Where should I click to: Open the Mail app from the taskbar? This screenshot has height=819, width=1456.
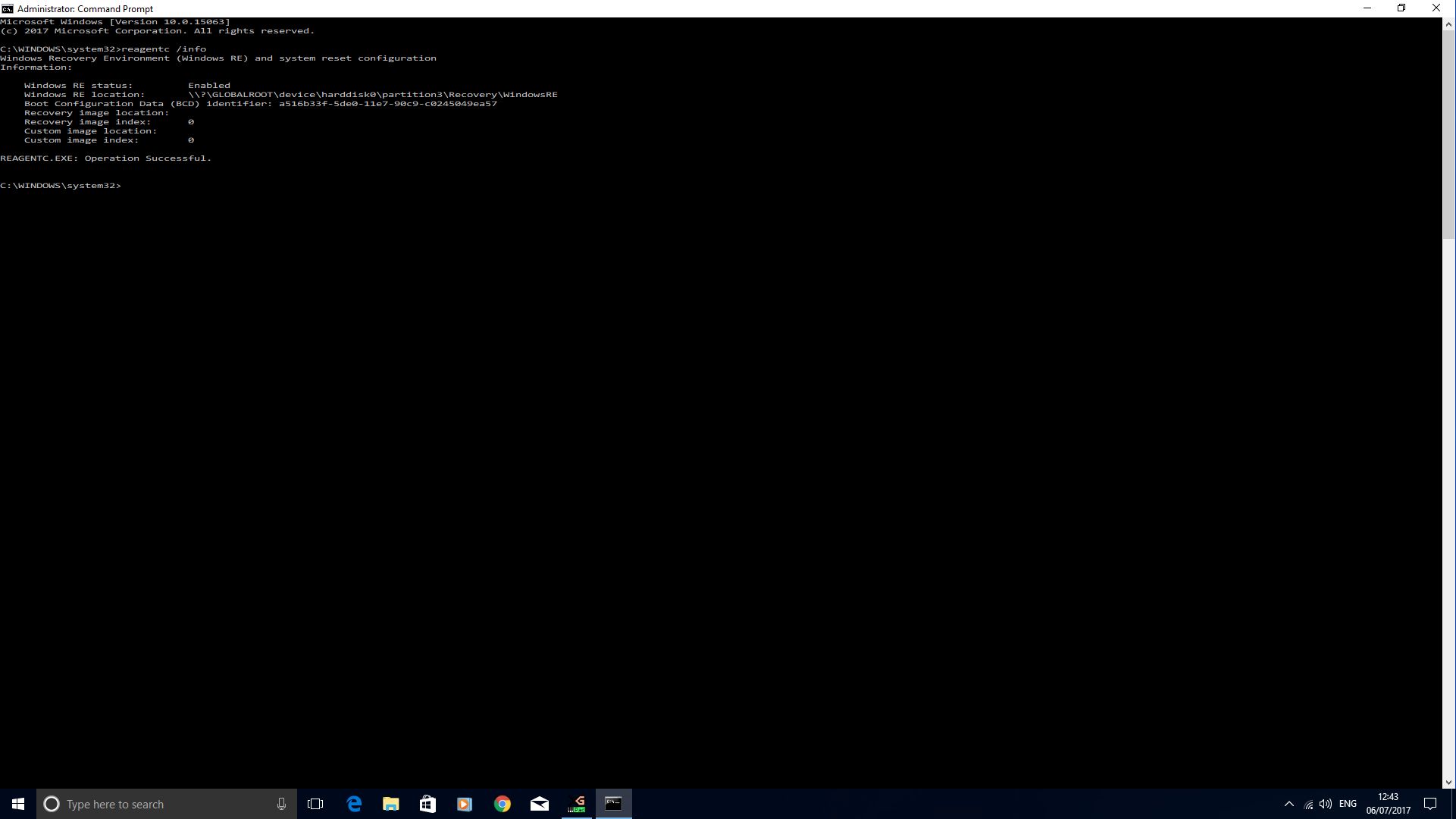540,804
